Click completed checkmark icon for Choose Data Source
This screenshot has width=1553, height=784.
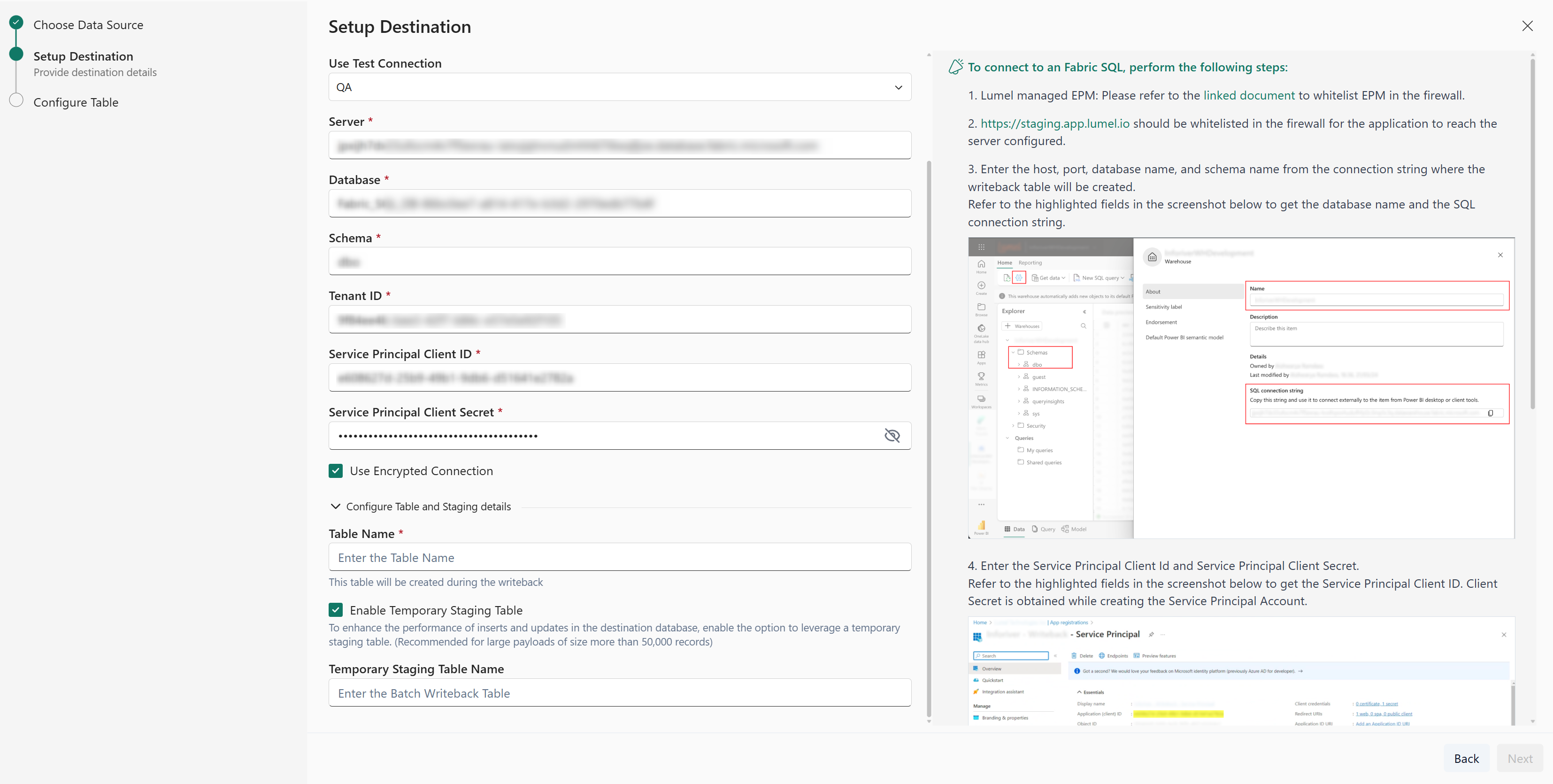pyautogui.click(x=16, y=23)
